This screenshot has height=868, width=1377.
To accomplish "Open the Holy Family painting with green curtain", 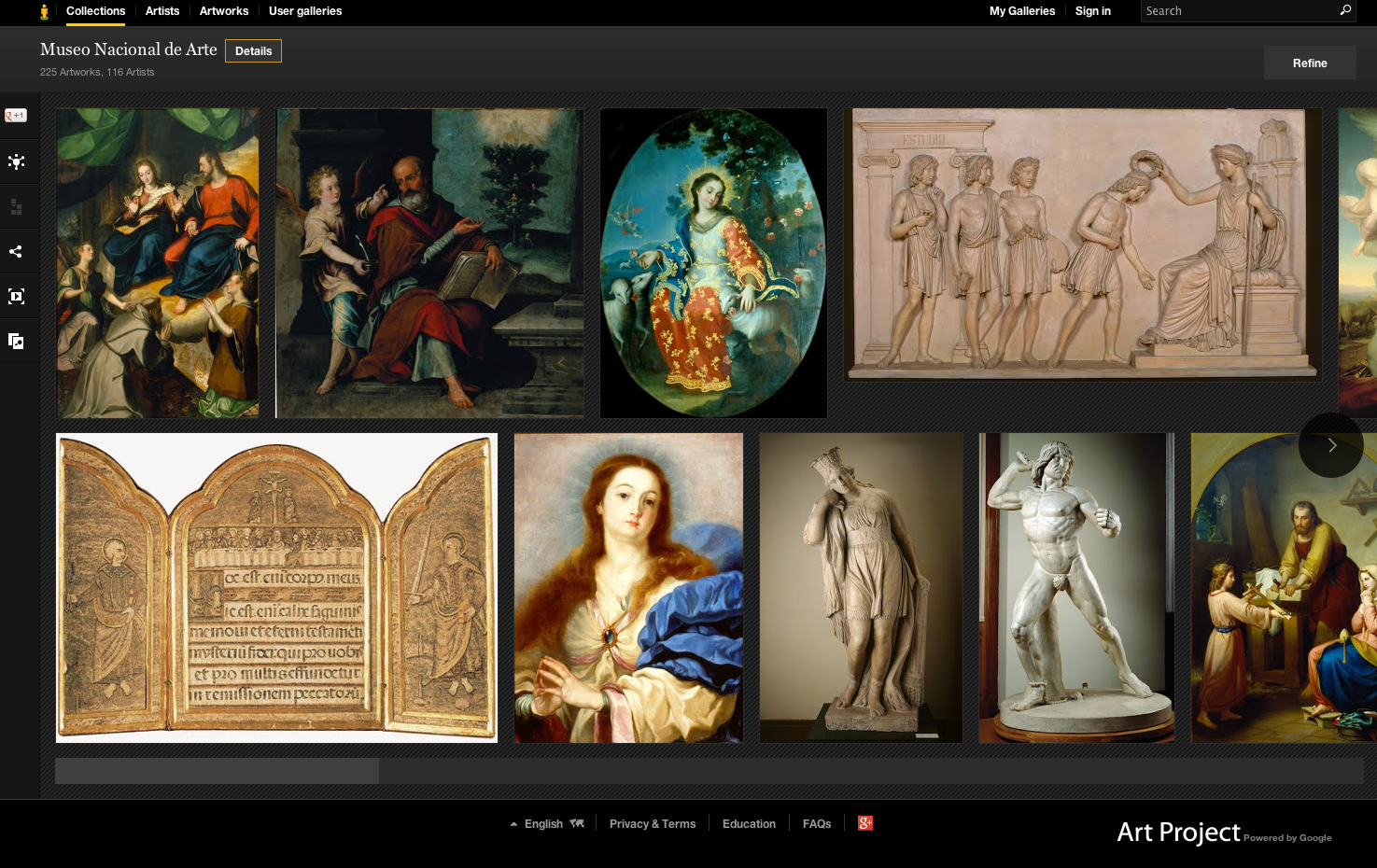I will [158, 263].
